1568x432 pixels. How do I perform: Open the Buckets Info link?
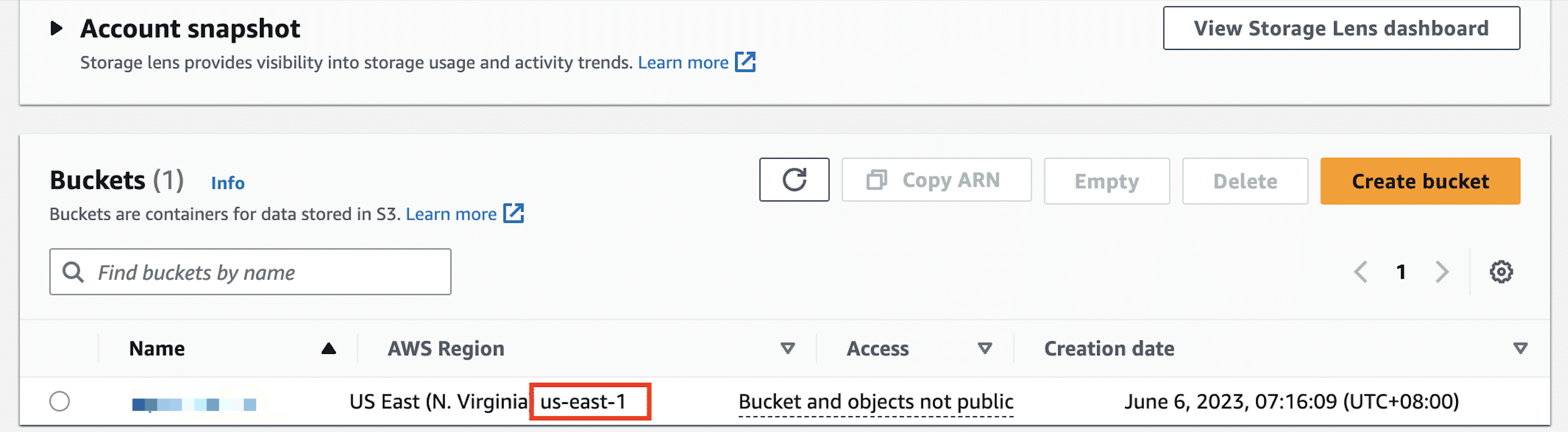228,183
